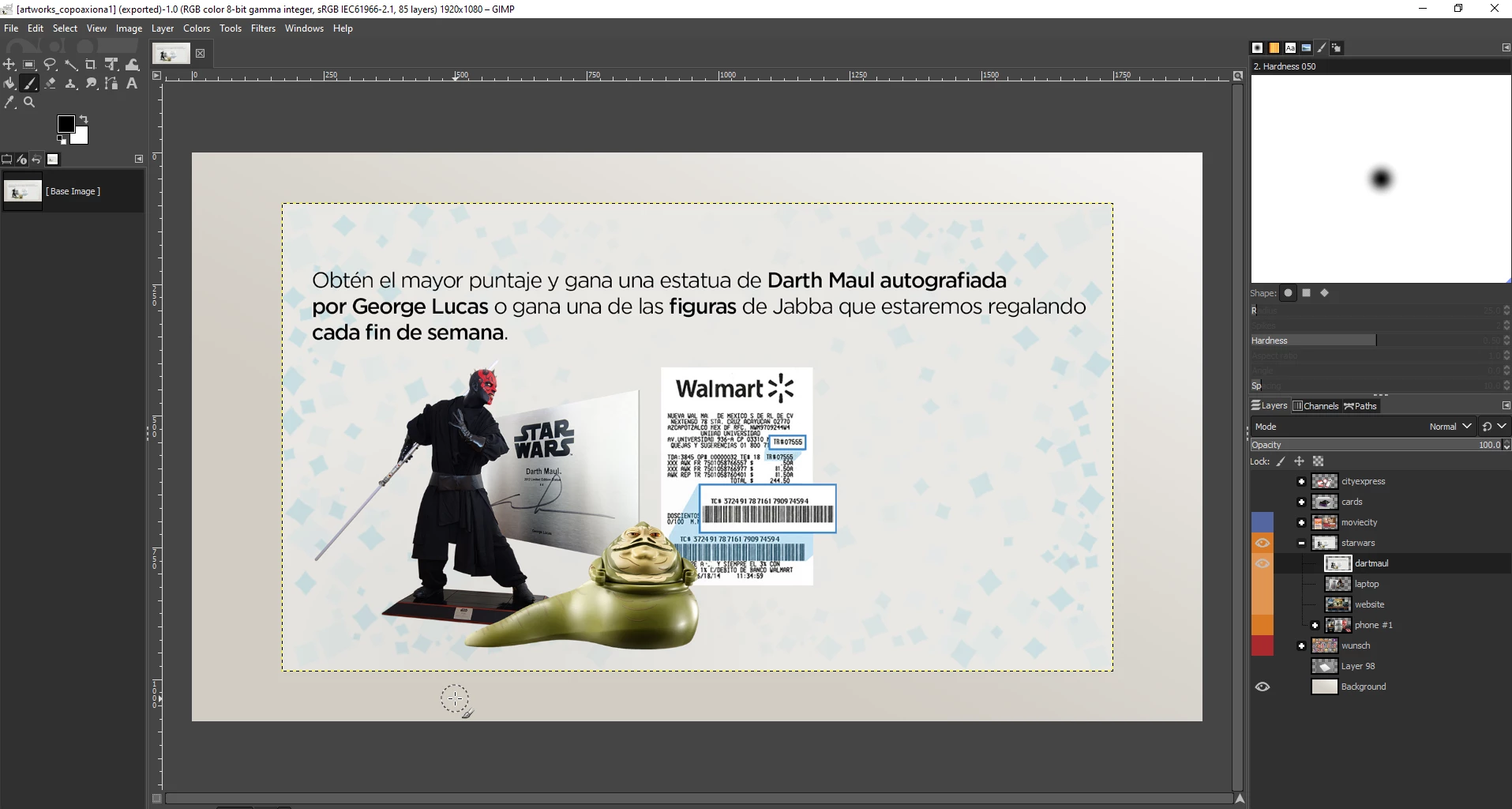Open the Images tab in left dock

point(53,160)
